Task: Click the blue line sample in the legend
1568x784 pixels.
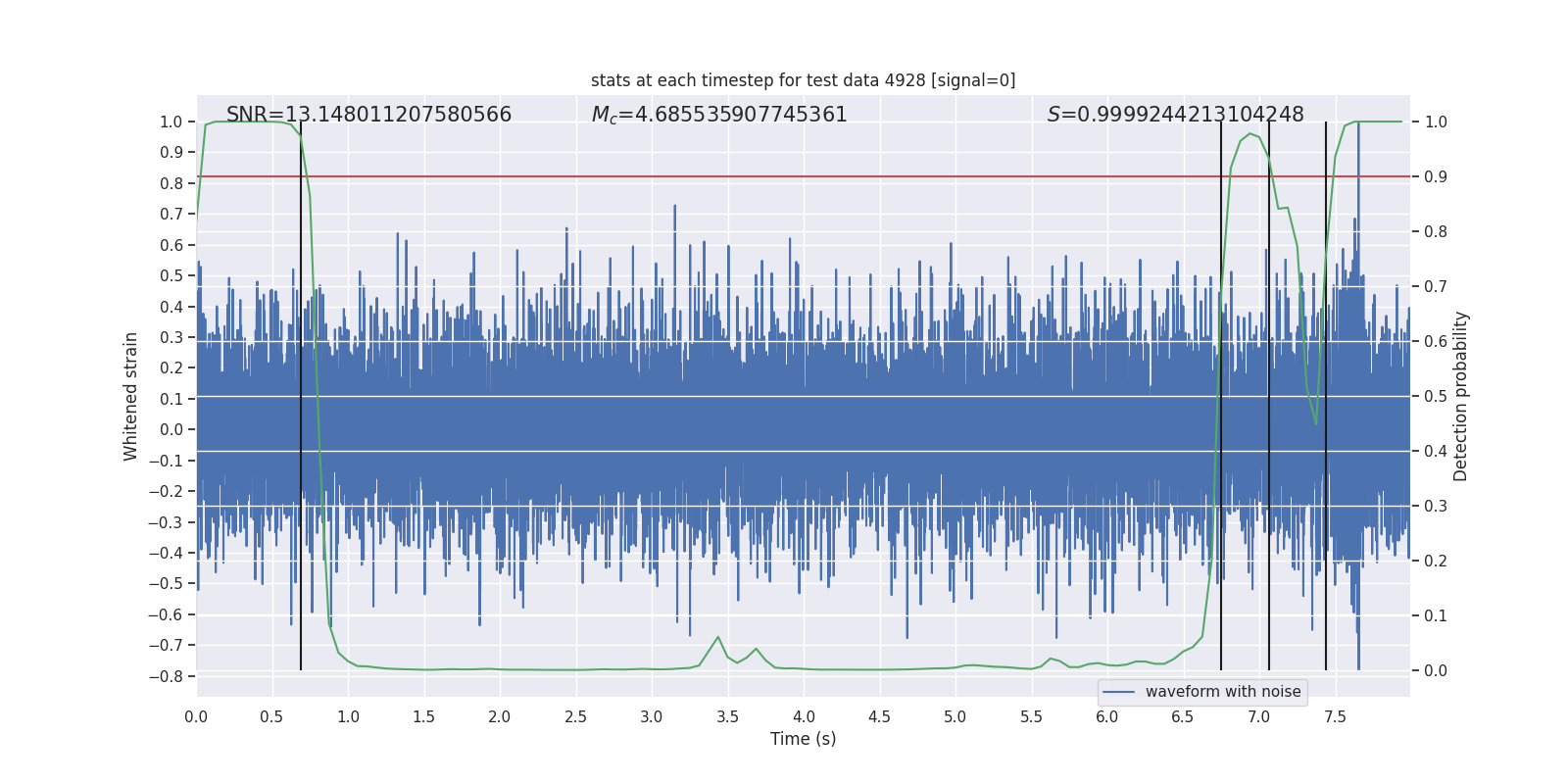Action: point(1118,692)
